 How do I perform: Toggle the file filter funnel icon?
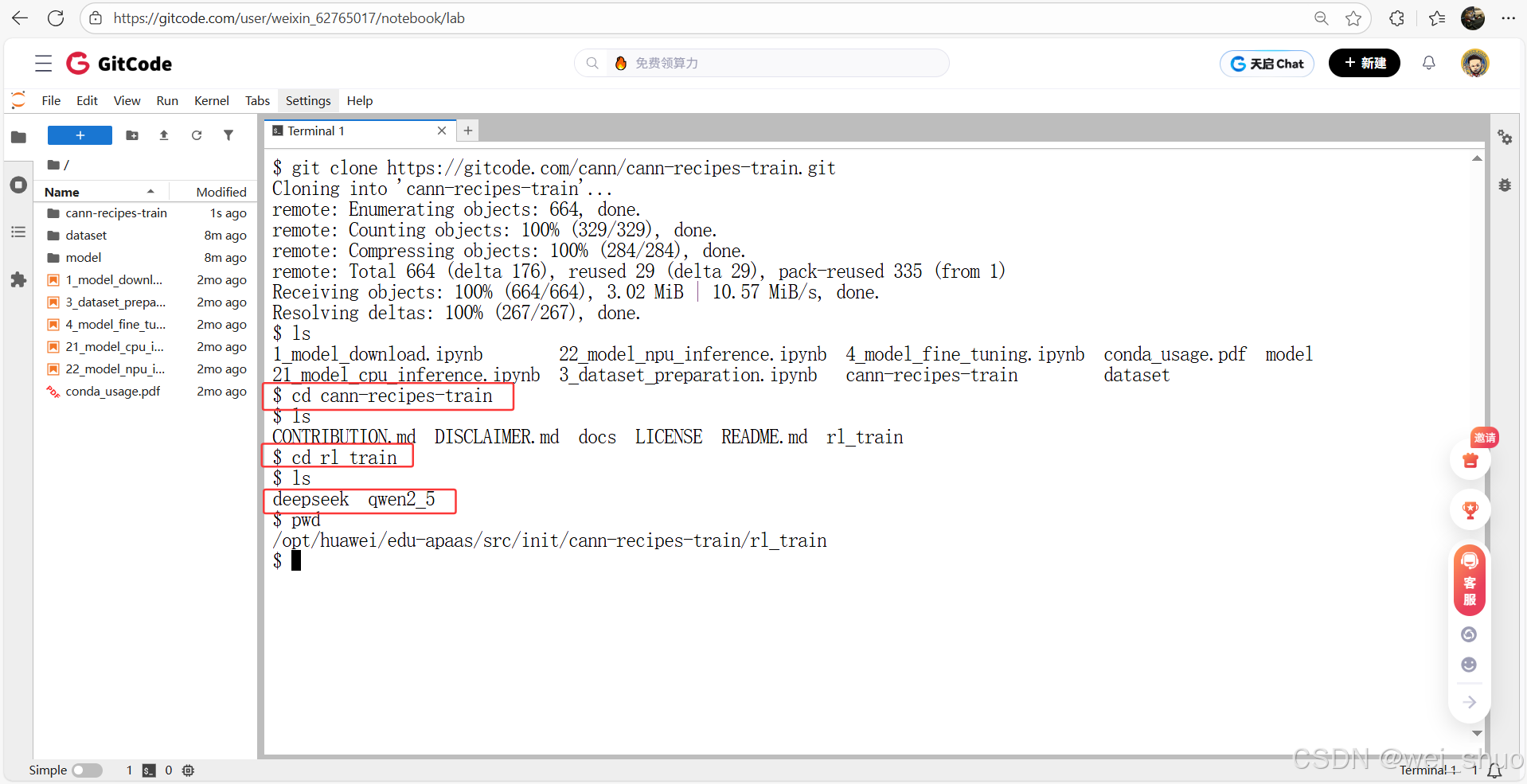(x=228, y=135)
